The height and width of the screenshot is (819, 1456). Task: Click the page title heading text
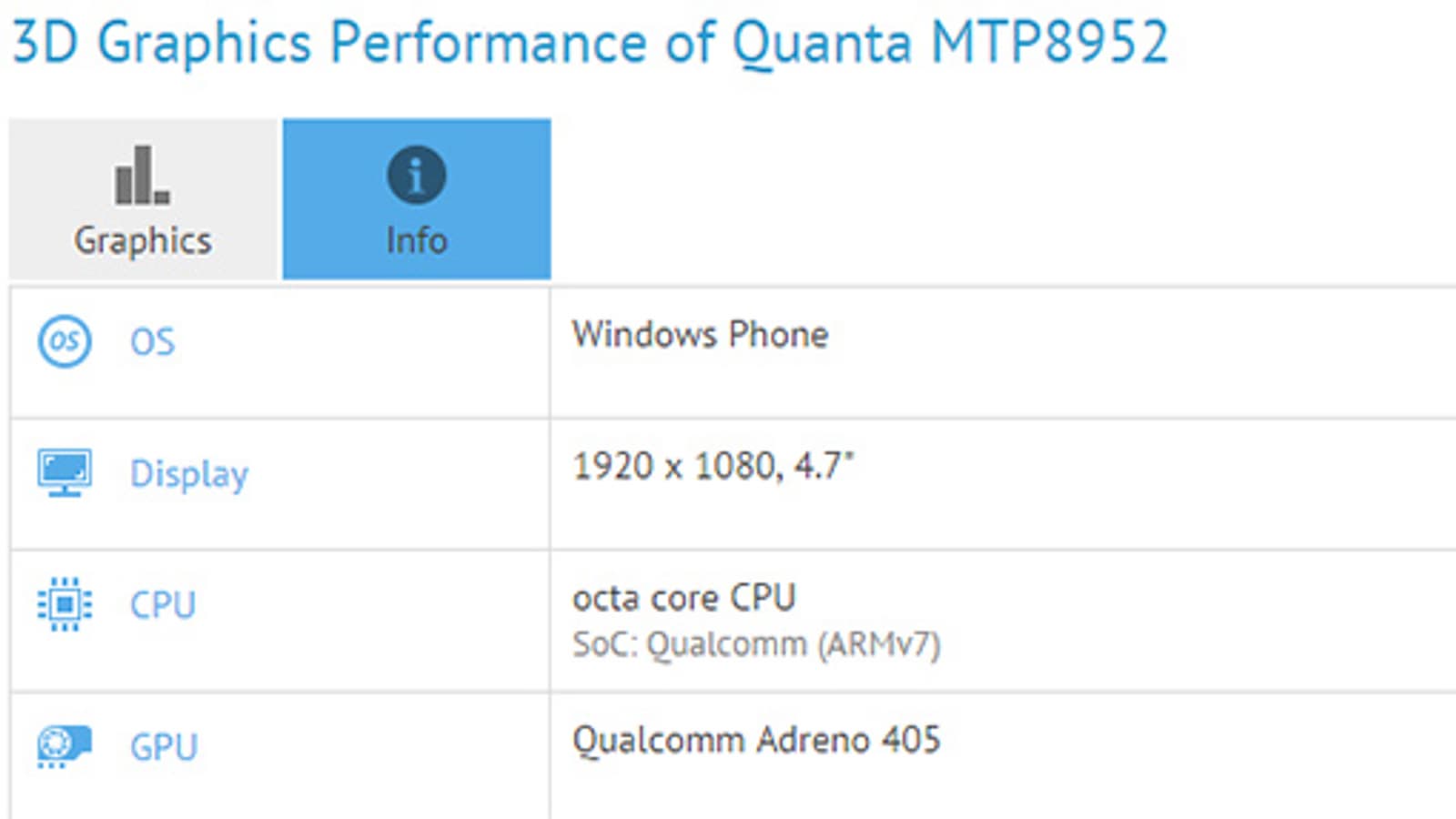point(590,42)
